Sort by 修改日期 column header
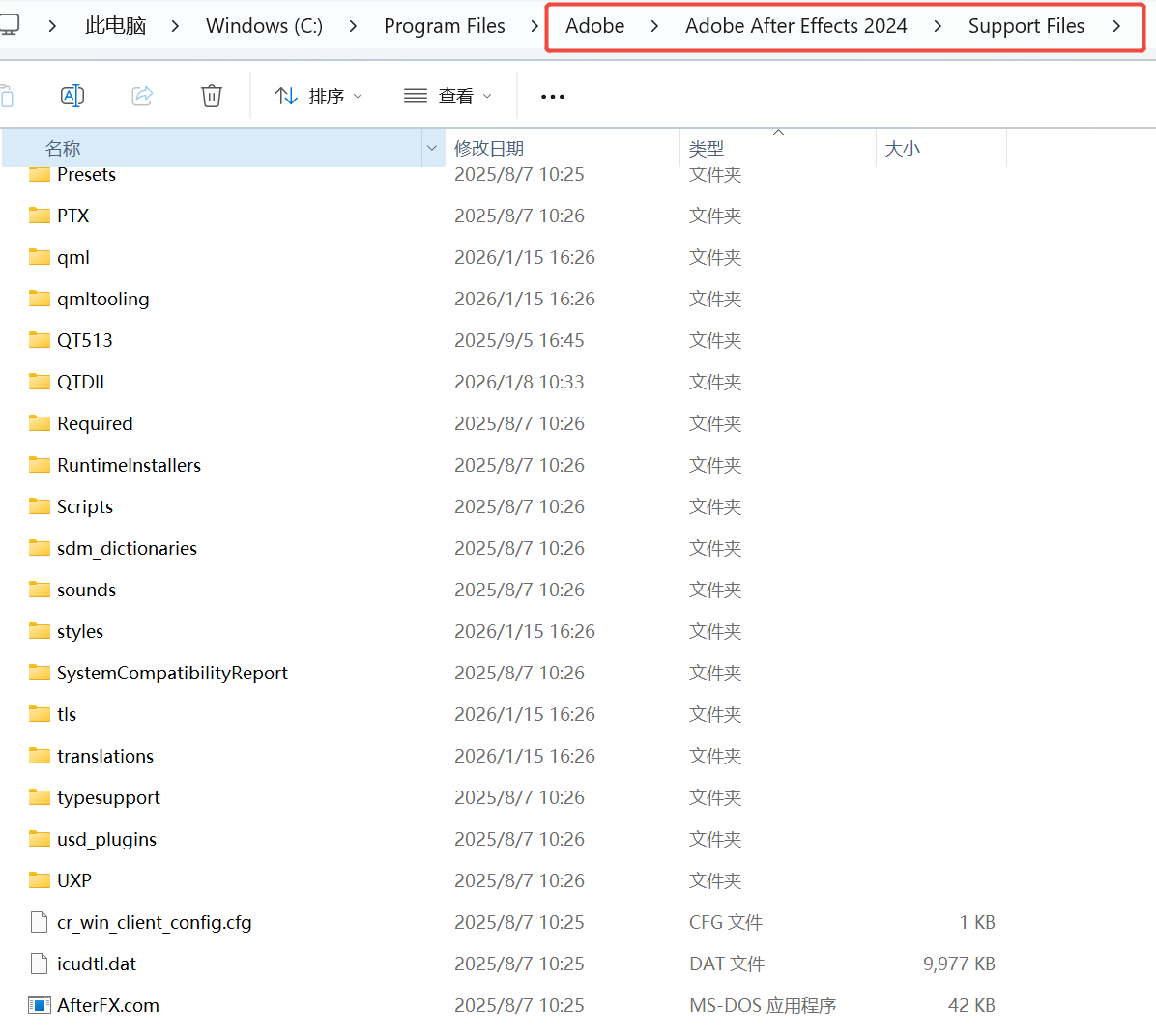 489,148
